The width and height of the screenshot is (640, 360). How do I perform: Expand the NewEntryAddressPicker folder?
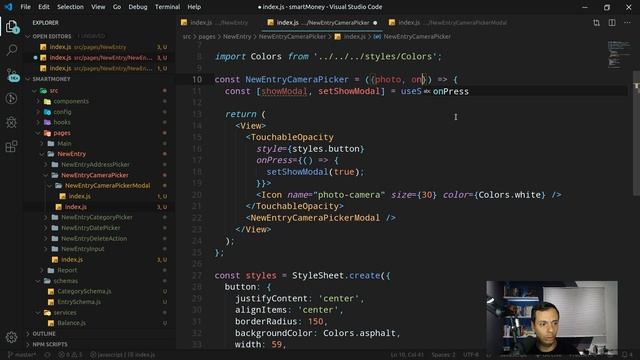point(95,164)
